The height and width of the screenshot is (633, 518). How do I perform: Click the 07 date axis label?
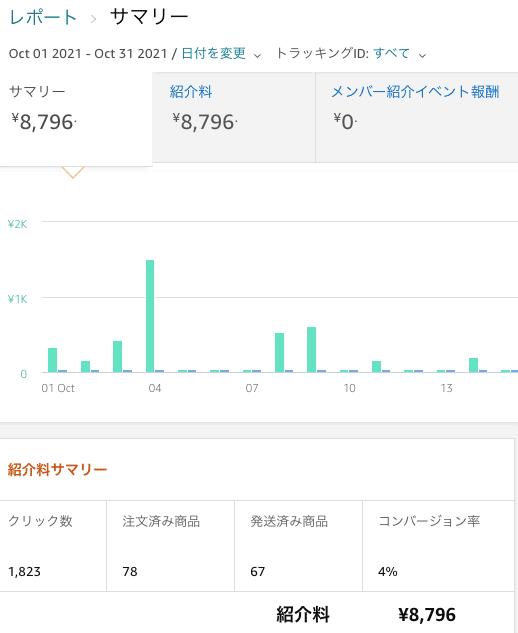252,388
